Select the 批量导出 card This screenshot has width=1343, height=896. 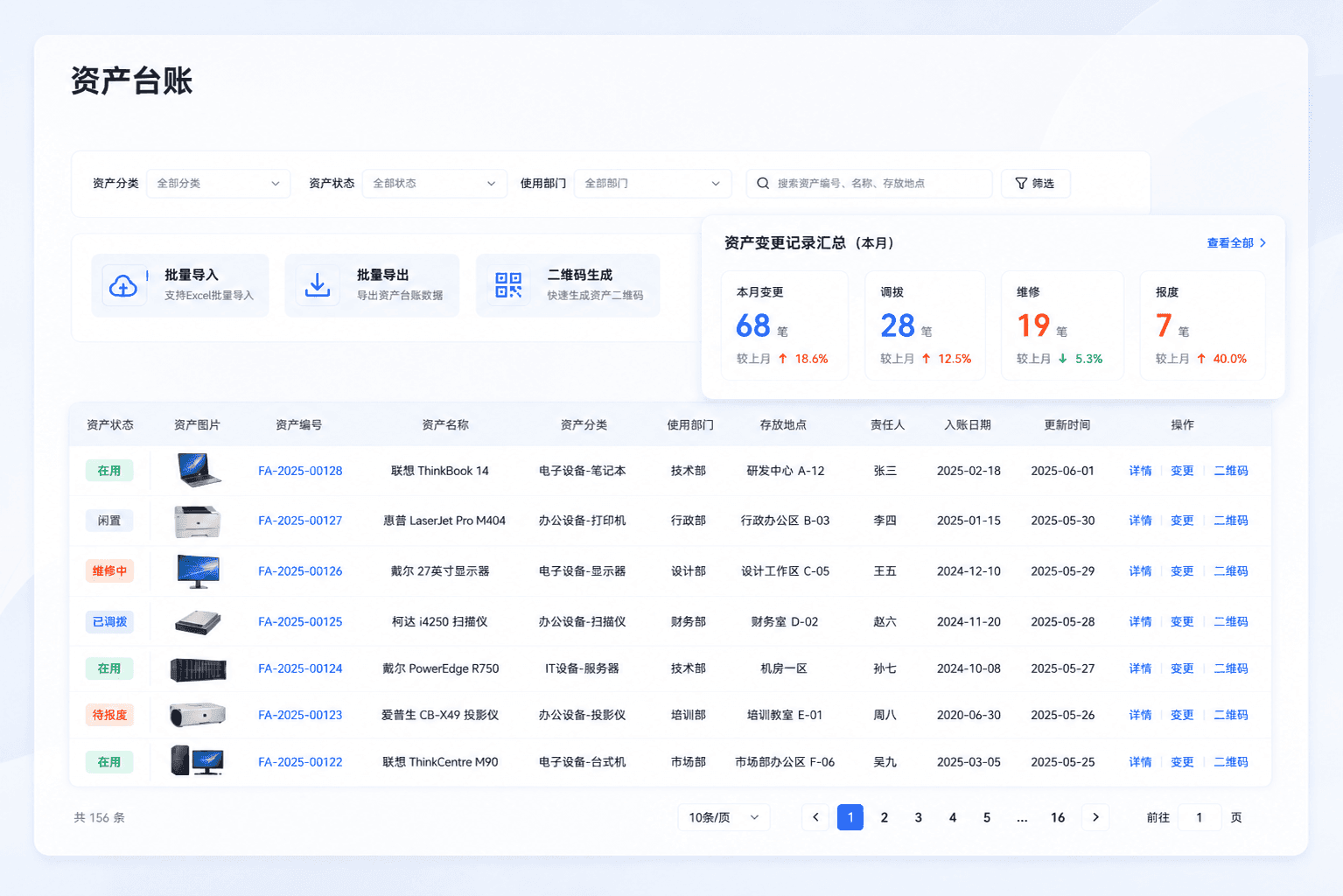[x=372, y=285]
